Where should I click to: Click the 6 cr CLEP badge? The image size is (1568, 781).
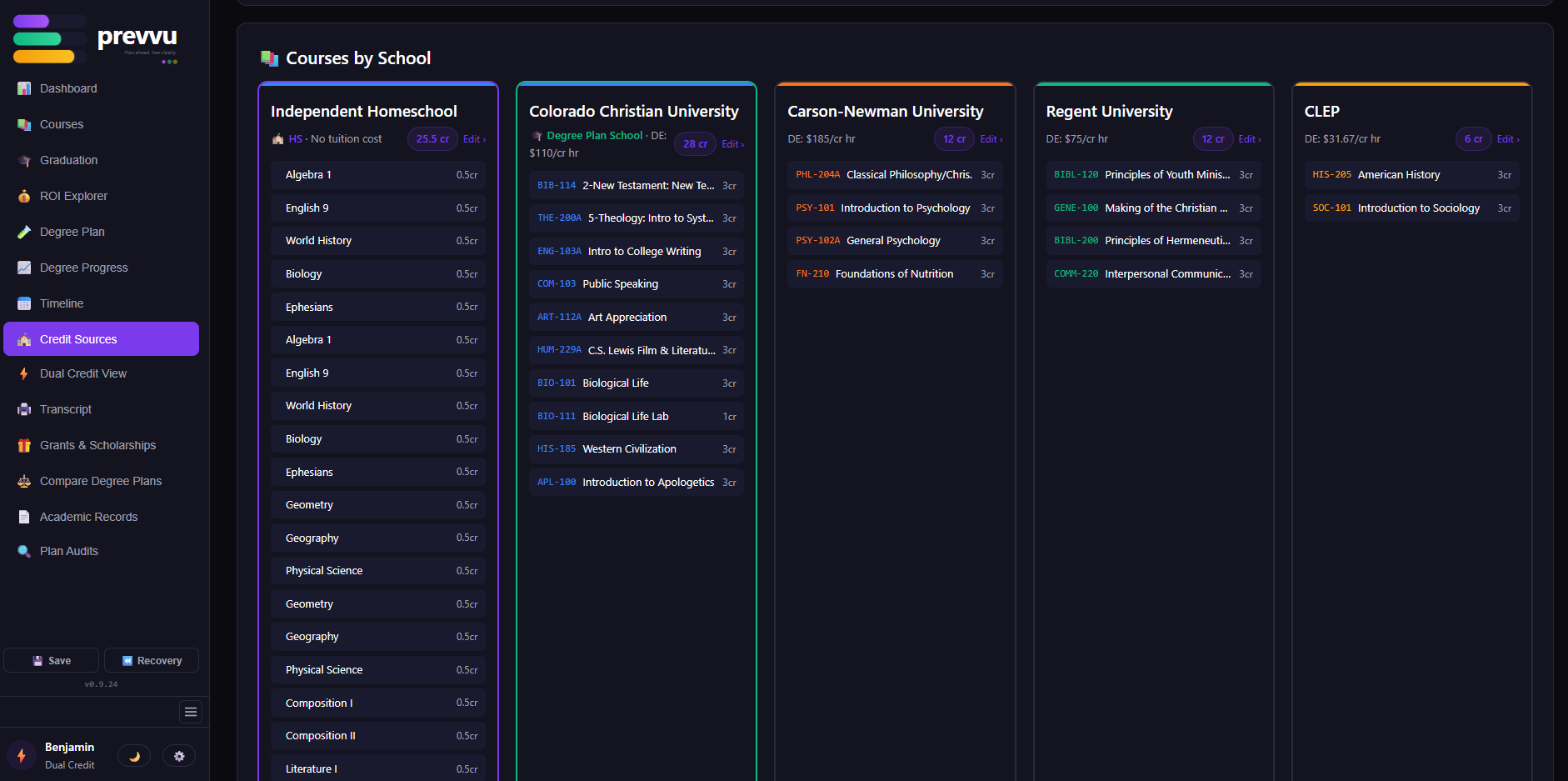pos(1473,139)
